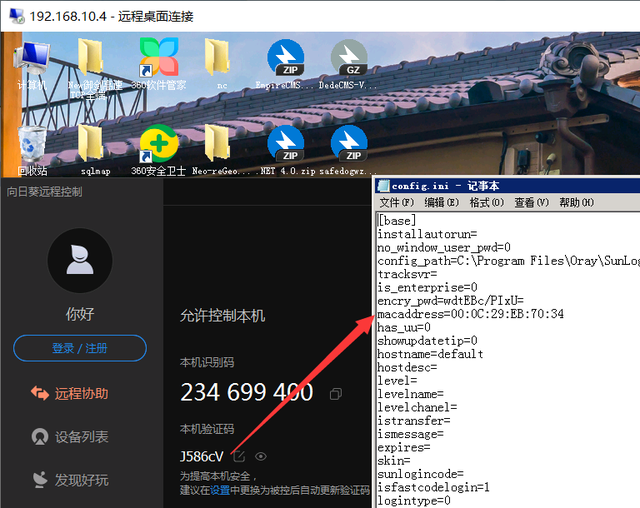
Task: Open the 查看(V) menu in Notepad
Action: coord(531,202)
